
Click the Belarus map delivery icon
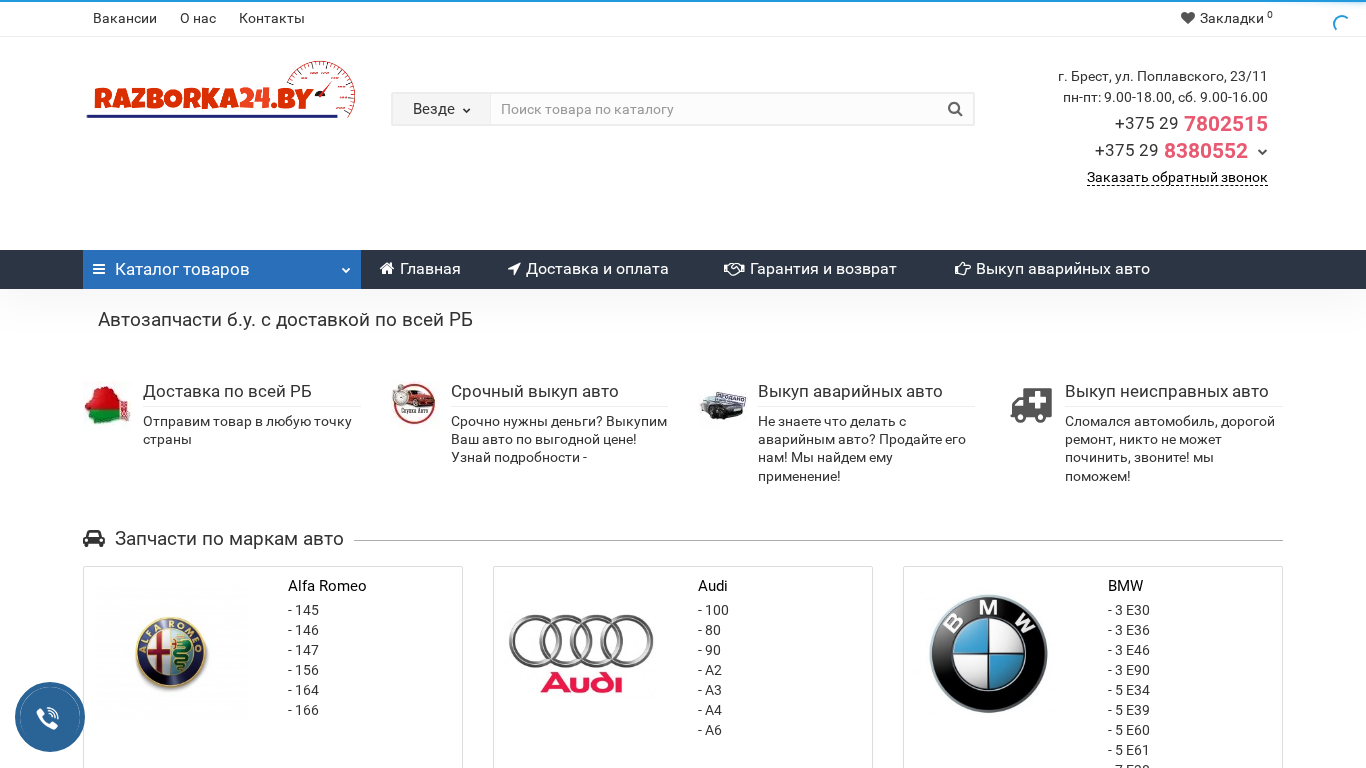point(107,404)
